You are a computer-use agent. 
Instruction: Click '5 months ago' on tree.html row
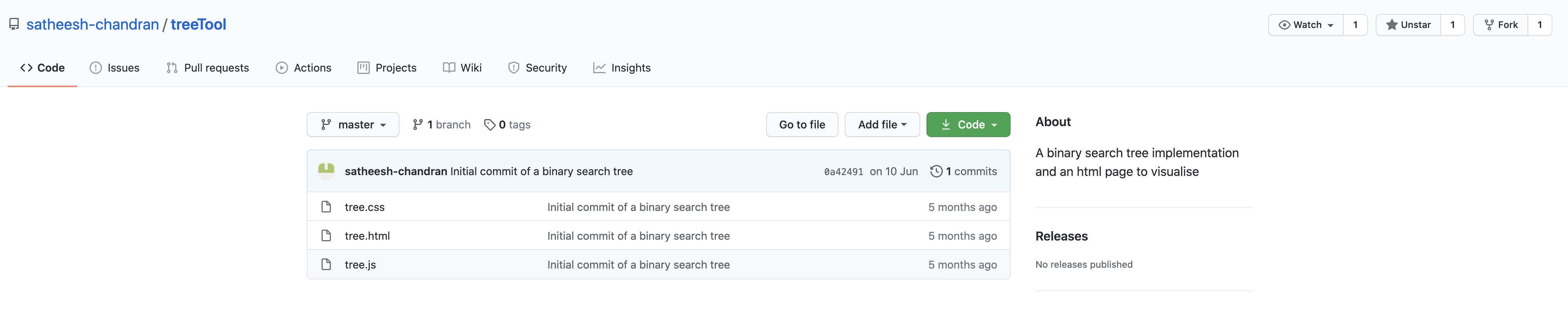[x=962, y=236]
